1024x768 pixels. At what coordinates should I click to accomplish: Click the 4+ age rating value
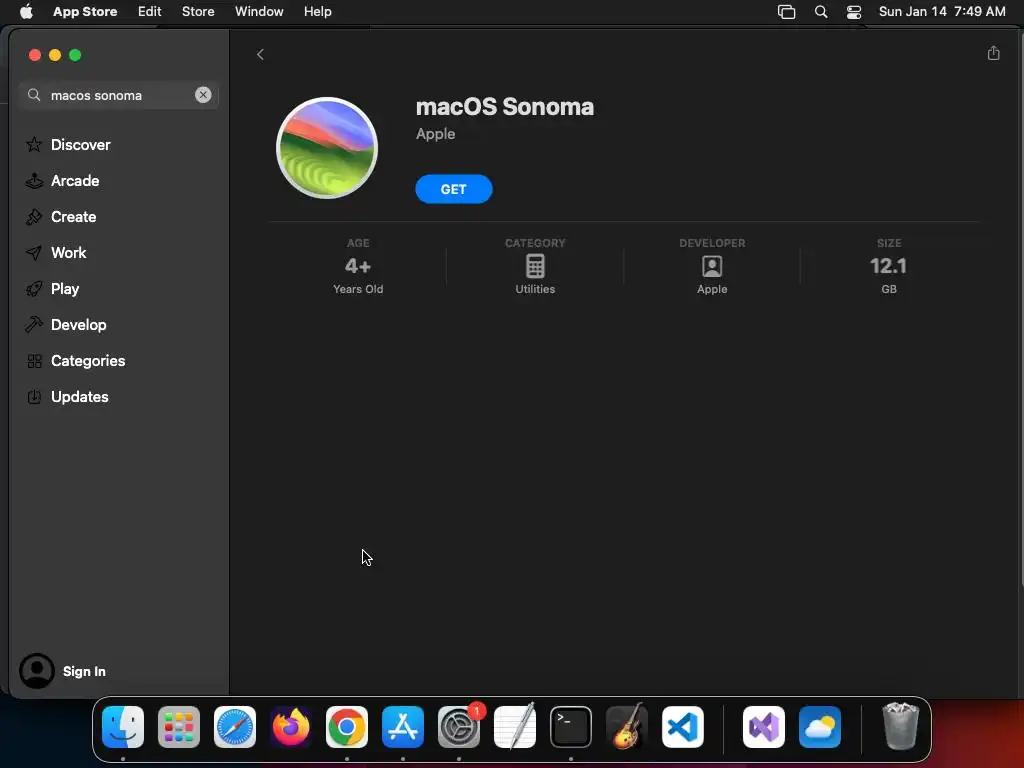(x=358, y=266)
